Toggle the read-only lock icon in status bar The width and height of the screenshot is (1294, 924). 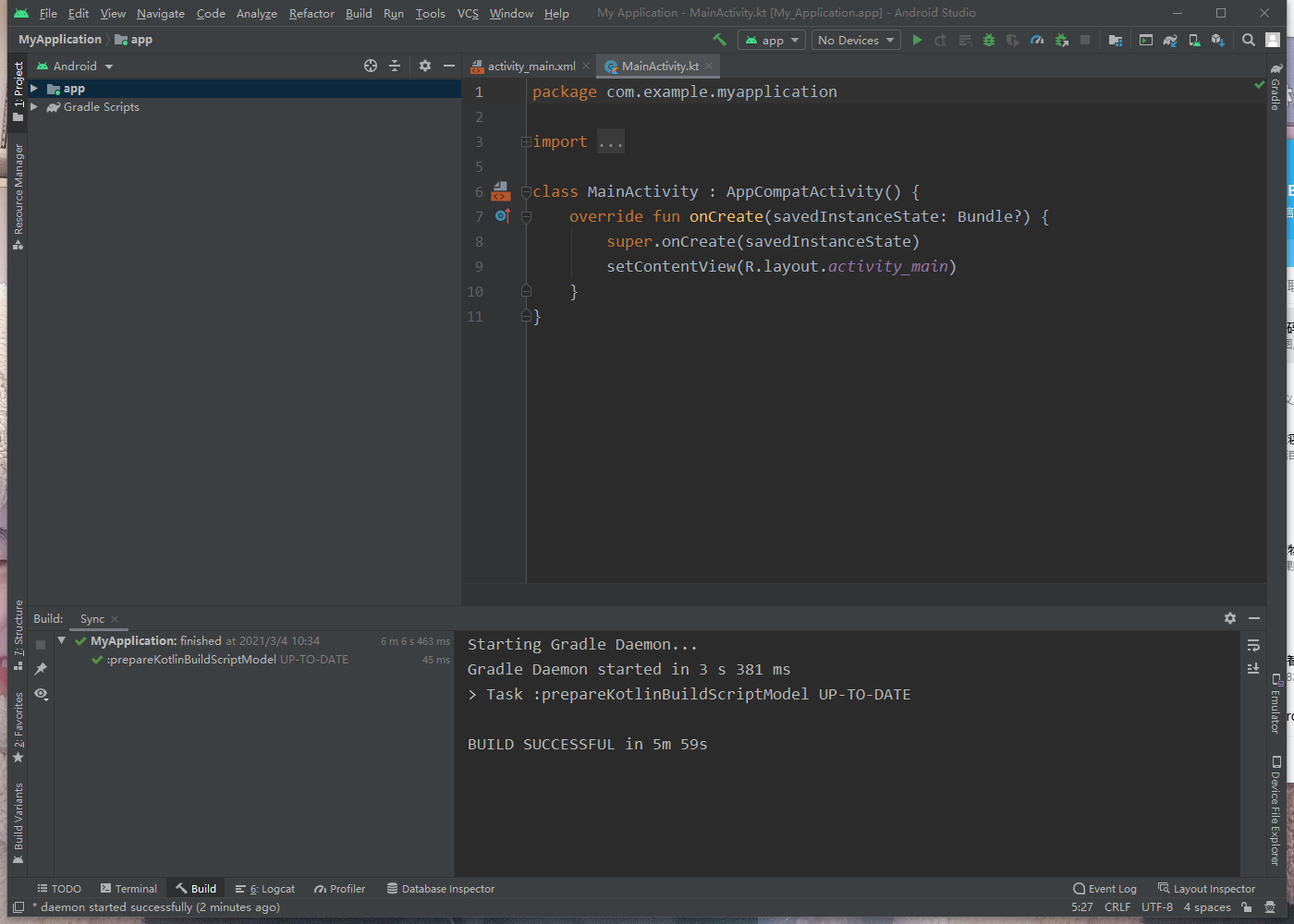tap(1247, 907)
